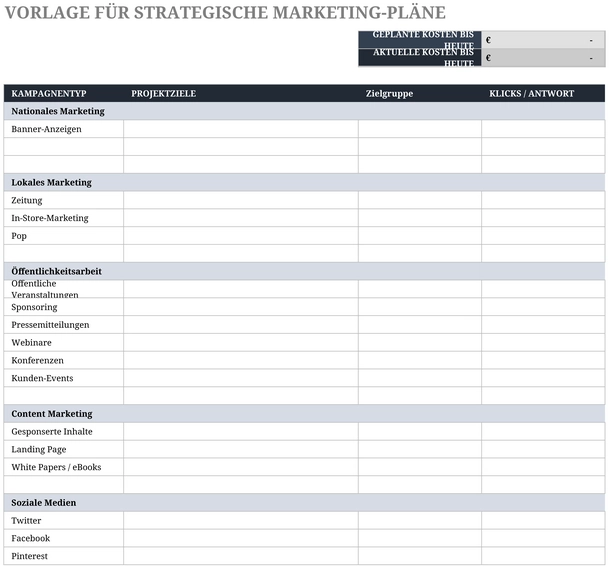Click the Klicks/Antwort cell in the Konferenzen row
Image resolution: width=609 pixels, height=567 pixels.
543,360
